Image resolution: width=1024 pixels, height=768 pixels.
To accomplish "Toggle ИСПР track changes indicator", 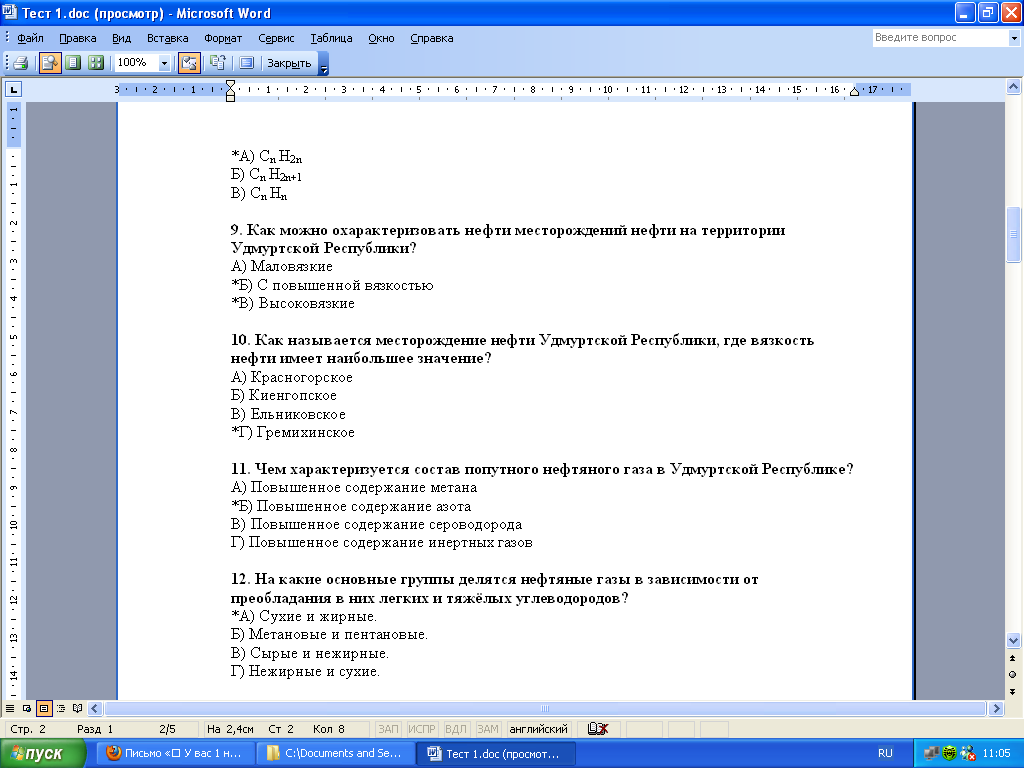I will 421,729.
